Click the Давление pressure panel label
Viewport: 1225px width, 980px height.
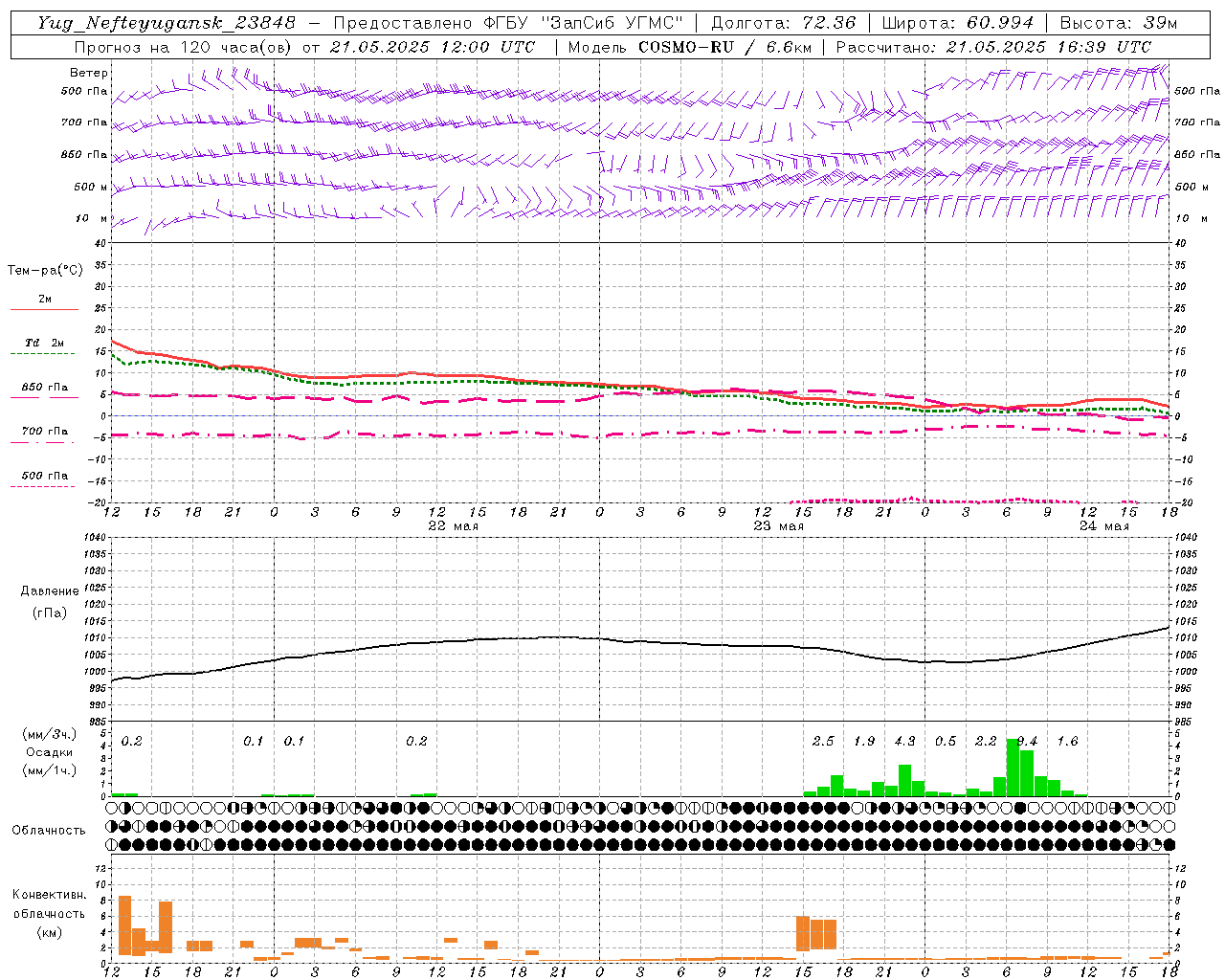[x=50, y=591]
